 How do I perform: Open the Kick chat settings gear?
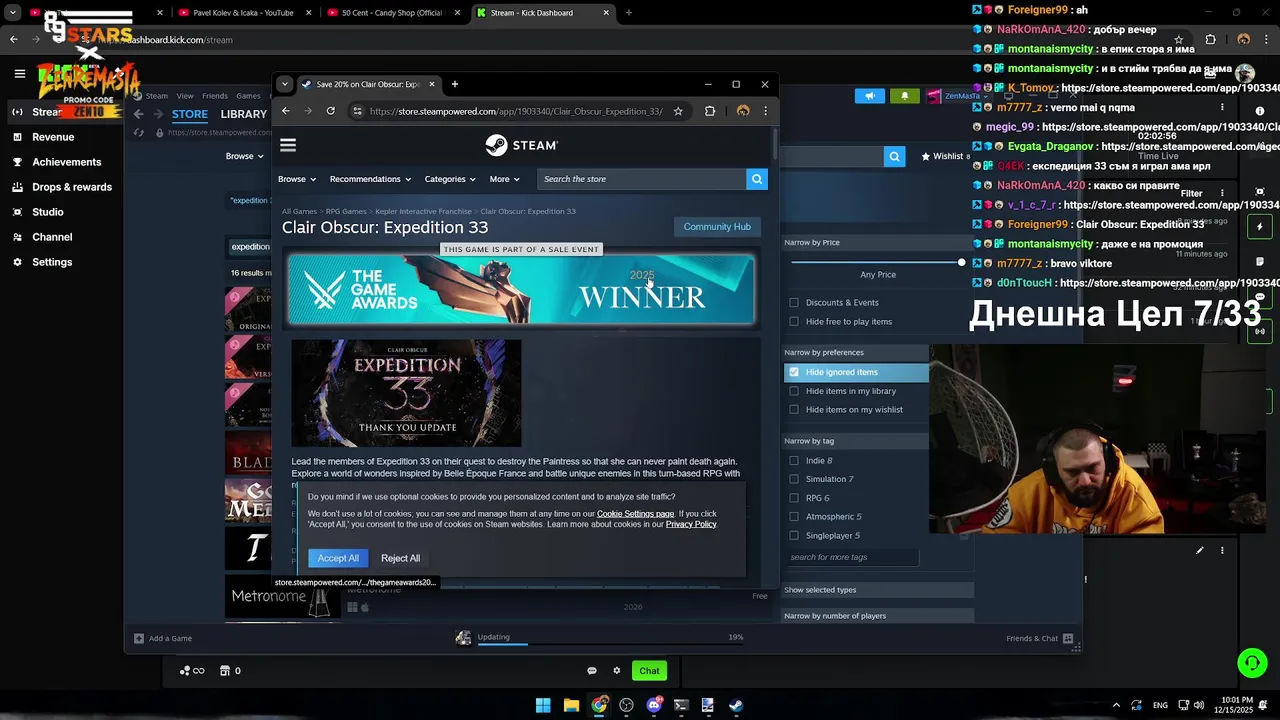617,671
